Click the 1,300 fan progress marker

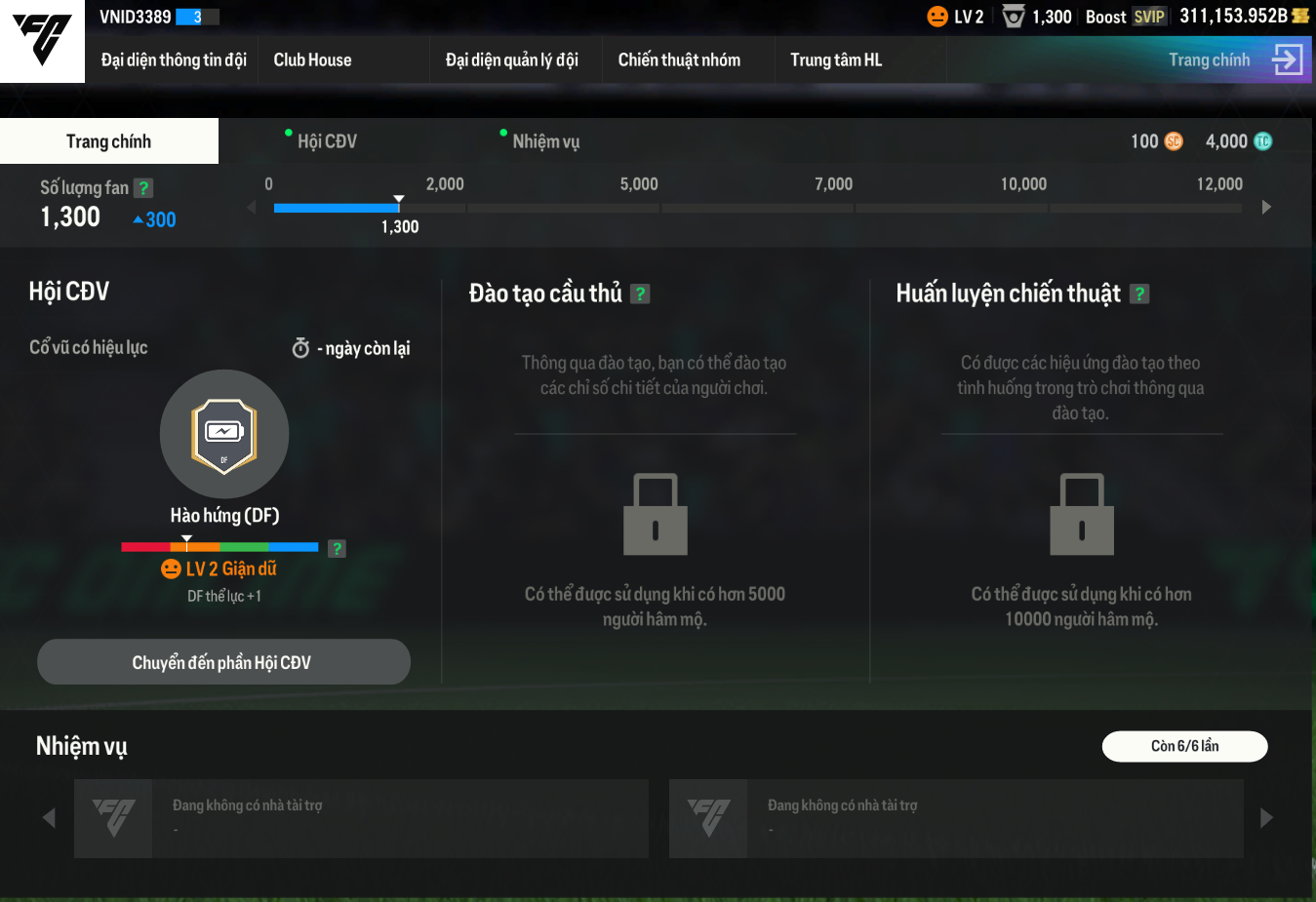[398, 202]
